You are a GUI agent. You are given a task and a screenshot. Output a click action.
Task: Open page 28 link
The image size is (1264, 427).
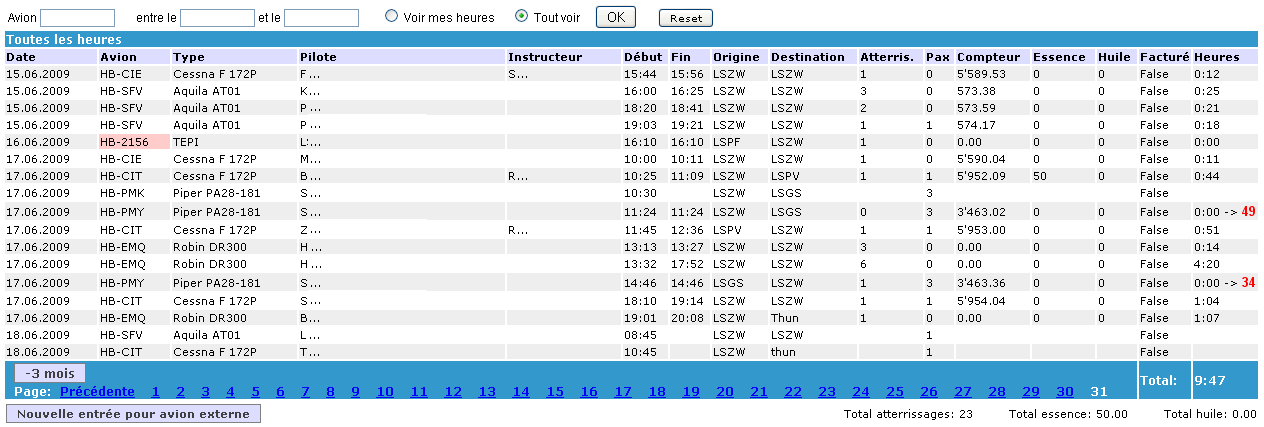(x=997, y=391)
